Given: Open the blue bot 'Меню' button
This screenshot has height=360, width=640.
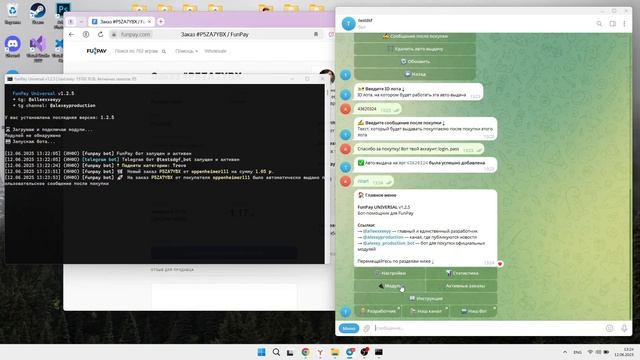Looking at the screenshot, I should [349, 328].
